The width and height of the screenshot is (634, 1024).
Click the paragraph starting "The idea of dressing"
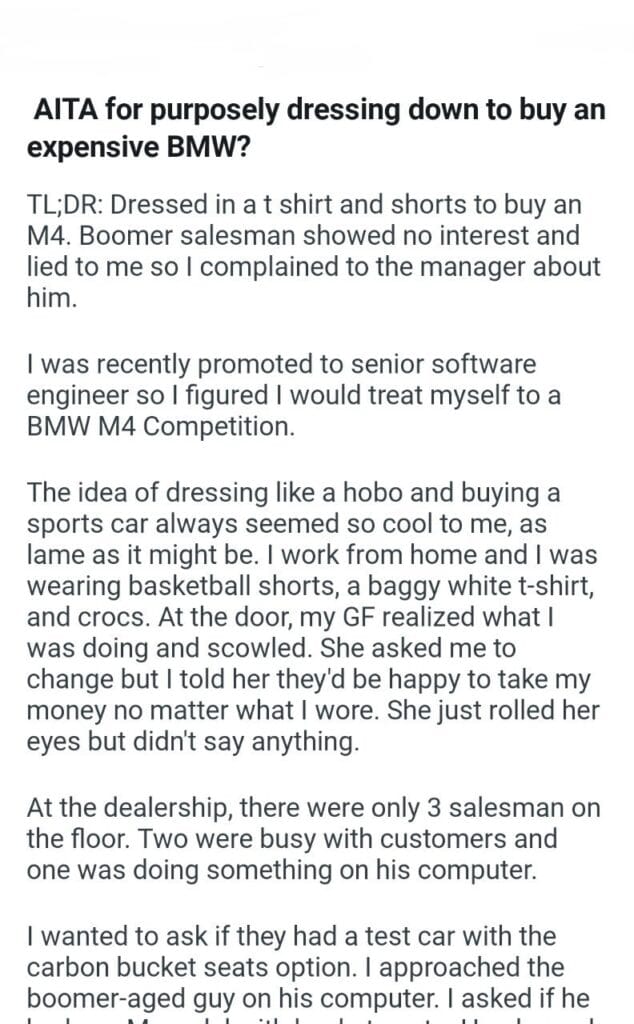tap(316, 602)
